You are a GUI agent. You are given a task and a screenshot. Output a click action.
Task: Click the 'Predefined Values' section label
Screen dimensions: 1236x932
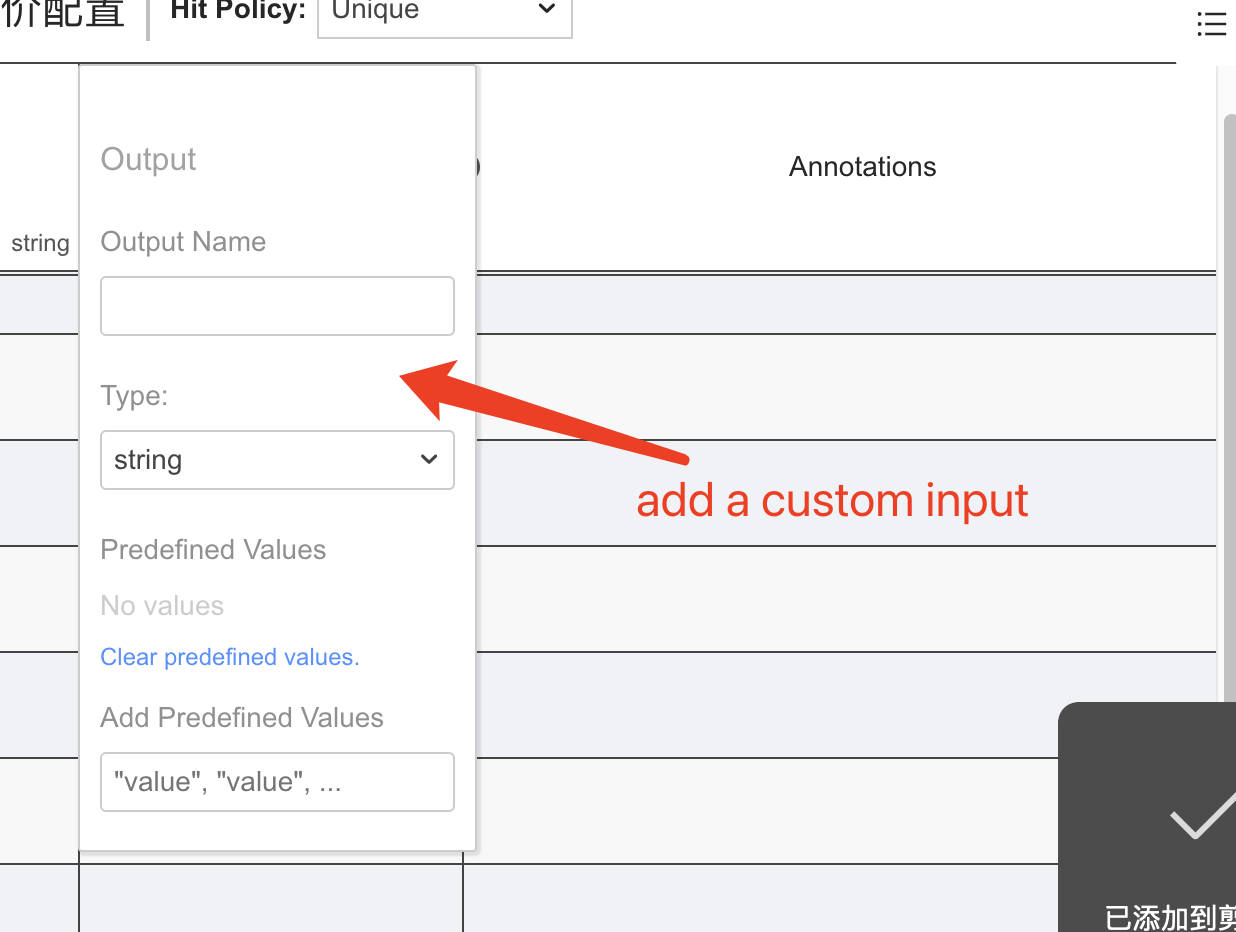pos(212,549)
